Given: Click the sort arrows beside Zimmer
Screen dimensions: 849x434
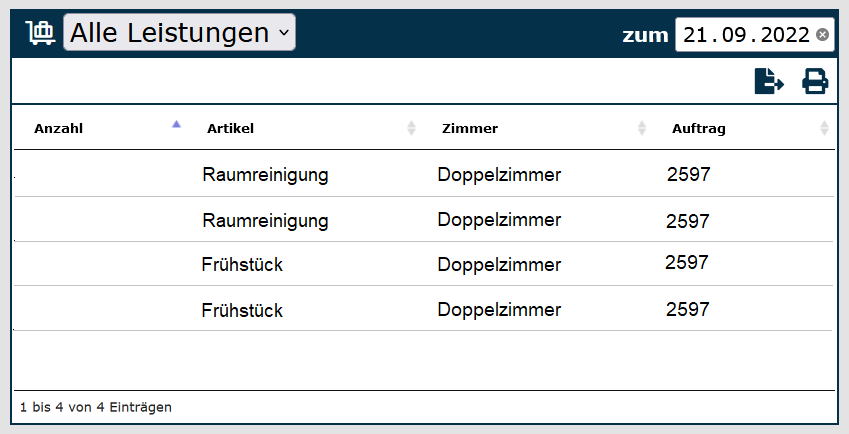Looking at the screenshot, I should [641, 129].
